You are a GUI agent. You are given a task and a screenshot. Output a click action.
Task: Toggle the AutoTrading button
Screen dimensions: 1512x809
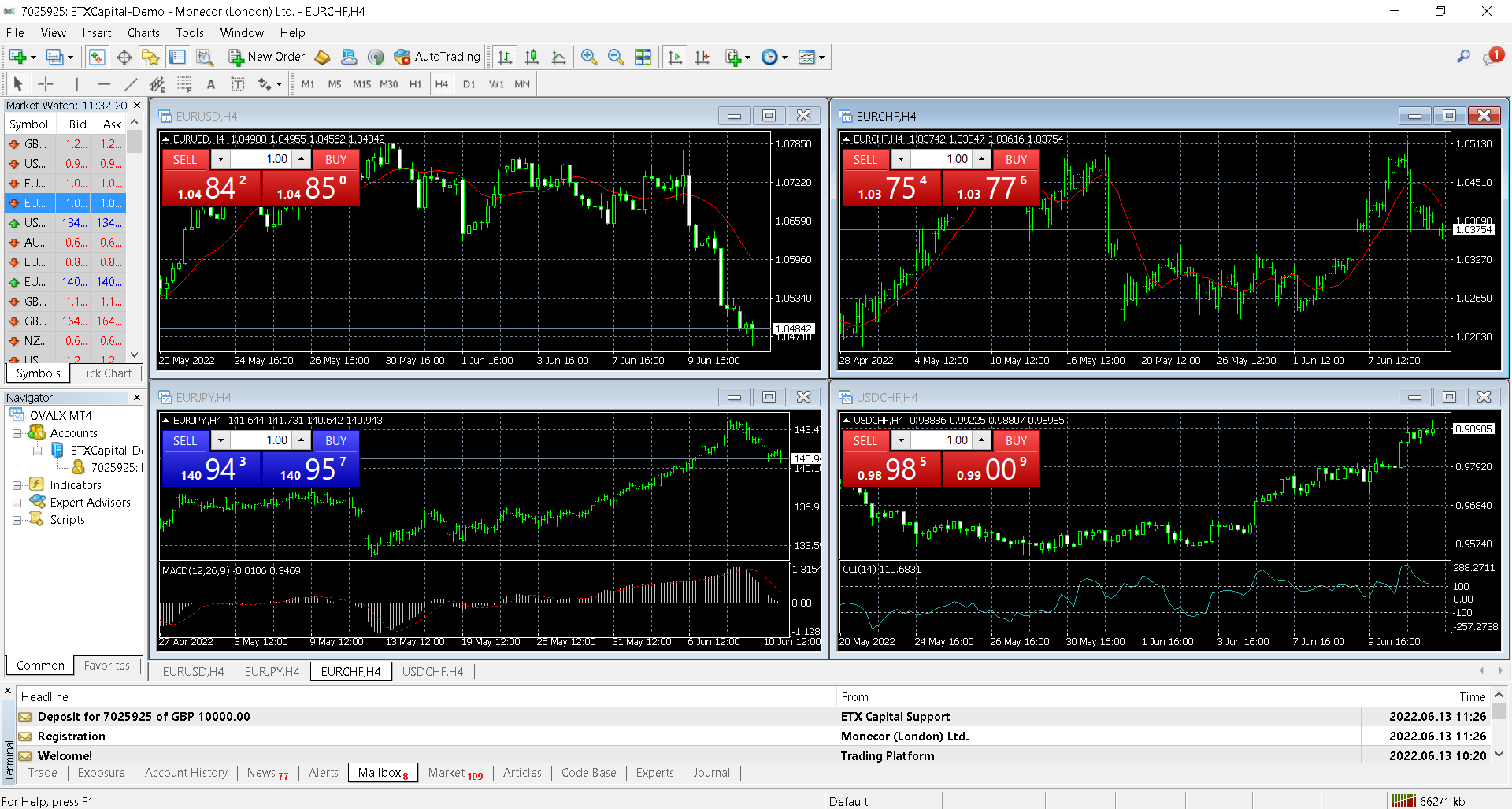[x=437, y=57]
